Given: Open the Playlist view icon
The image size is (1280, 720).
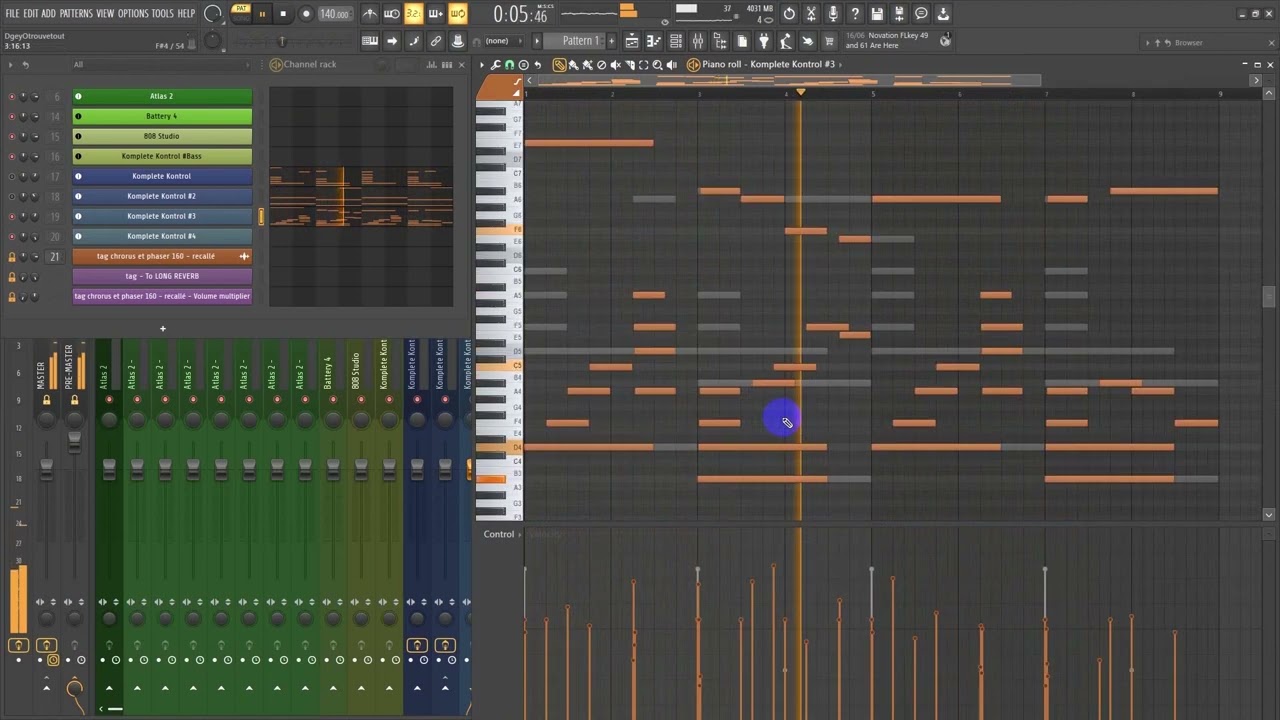Looking at the screenshot, I should (x=632, y=41).
